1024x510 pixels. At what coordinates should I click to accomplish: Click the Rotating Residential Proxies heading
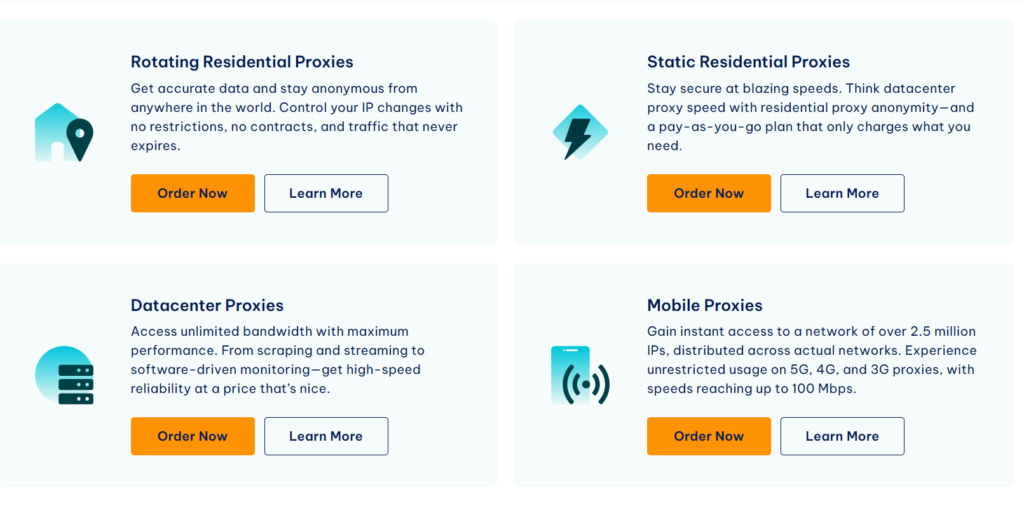tap(242, 62)
